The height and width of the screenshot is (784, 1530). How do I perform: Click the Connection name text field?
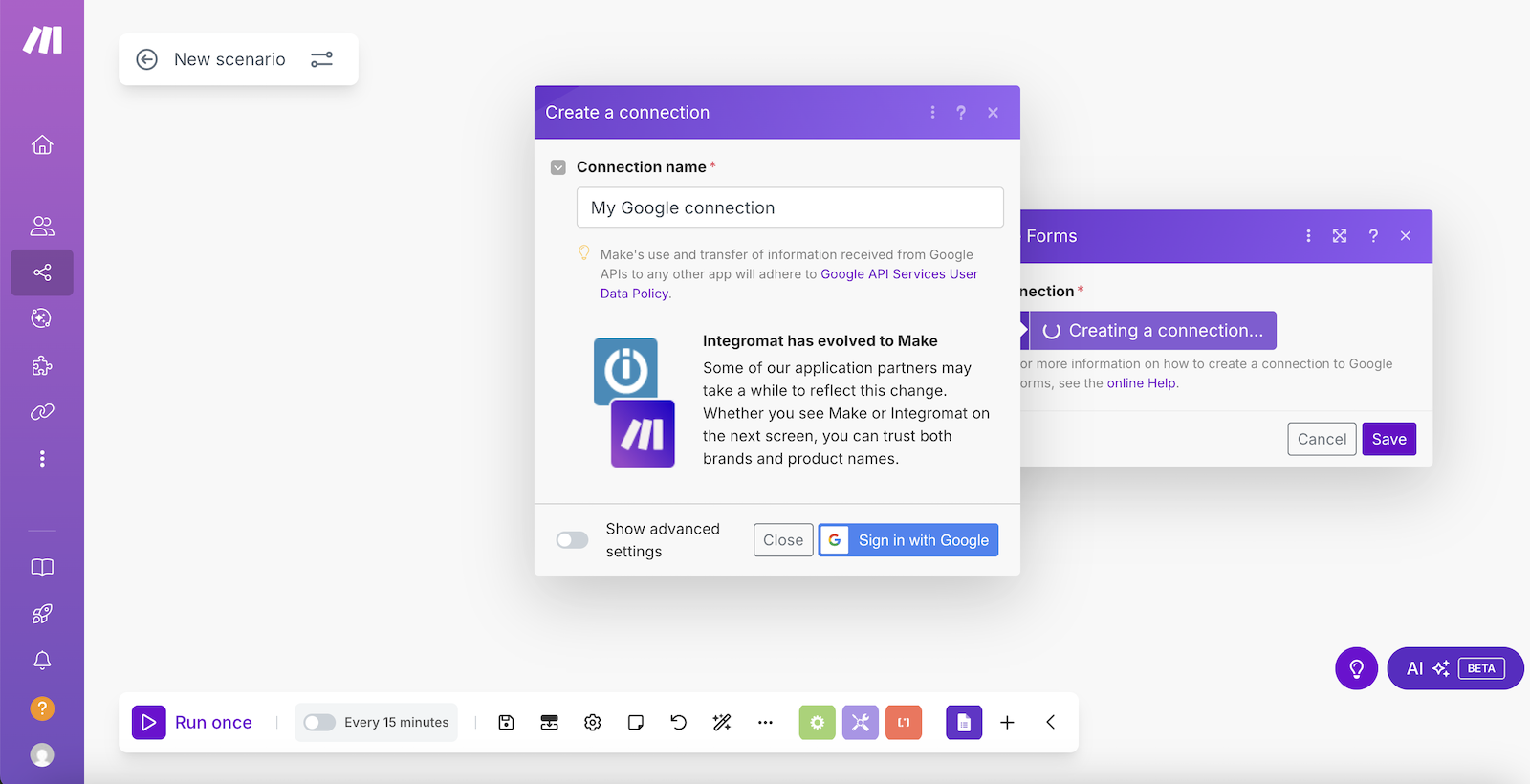[x=790, y=207]
